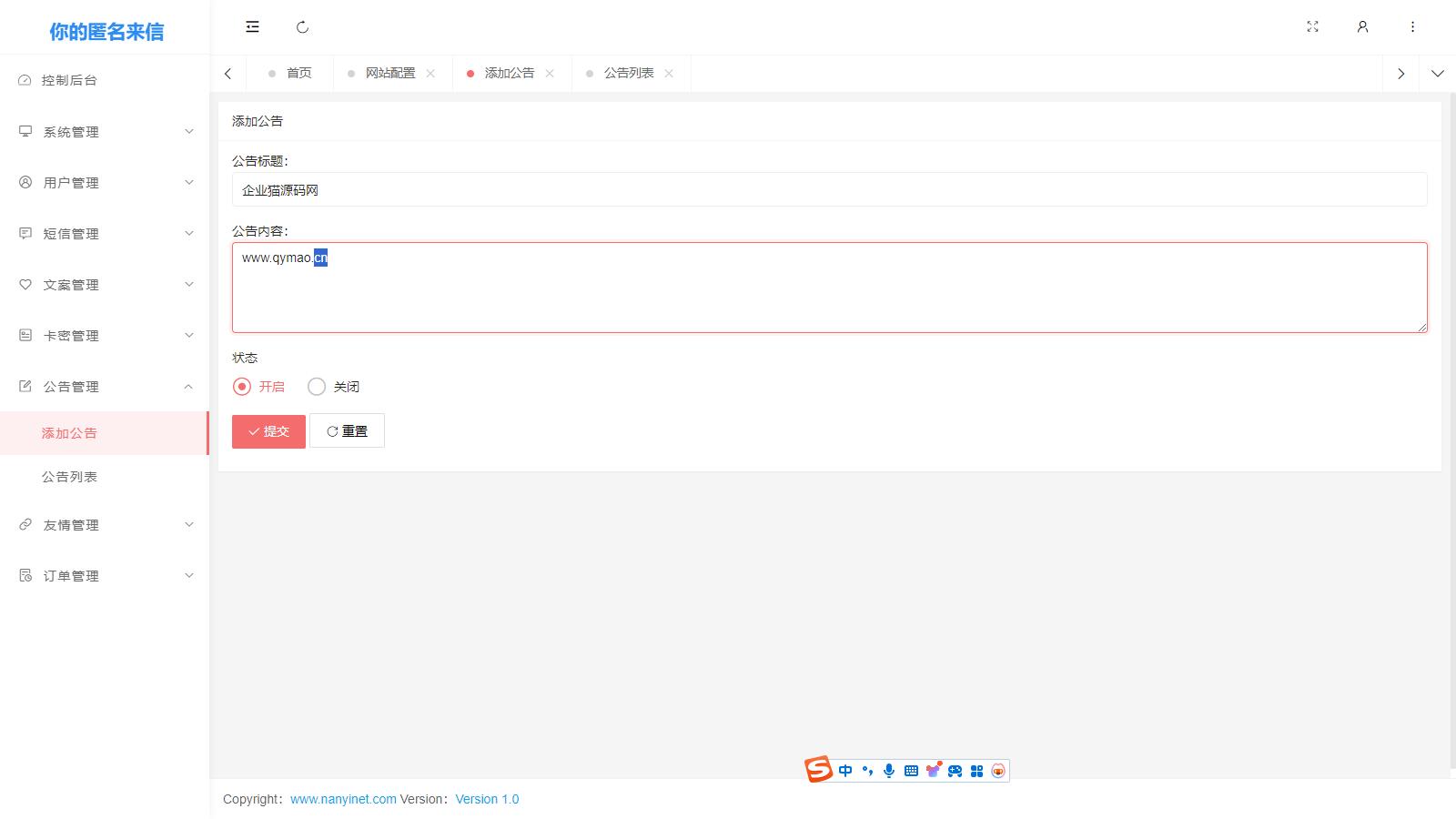1456x819 pixels.
Task: Click the monitor icon beside 系统管理
Action: pyautogui.click(x=25, y=131)
